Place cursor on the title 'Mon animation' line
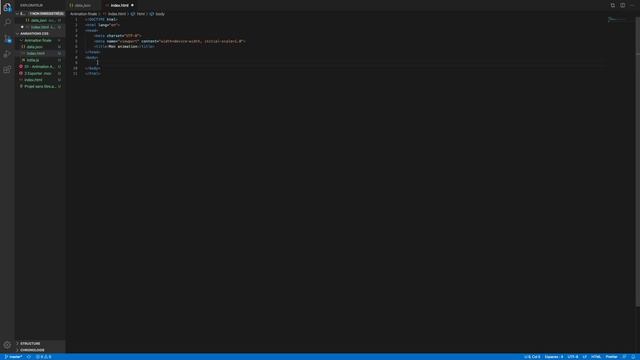Viewport: 640px width, 360px height. click(x=124, y=47)
